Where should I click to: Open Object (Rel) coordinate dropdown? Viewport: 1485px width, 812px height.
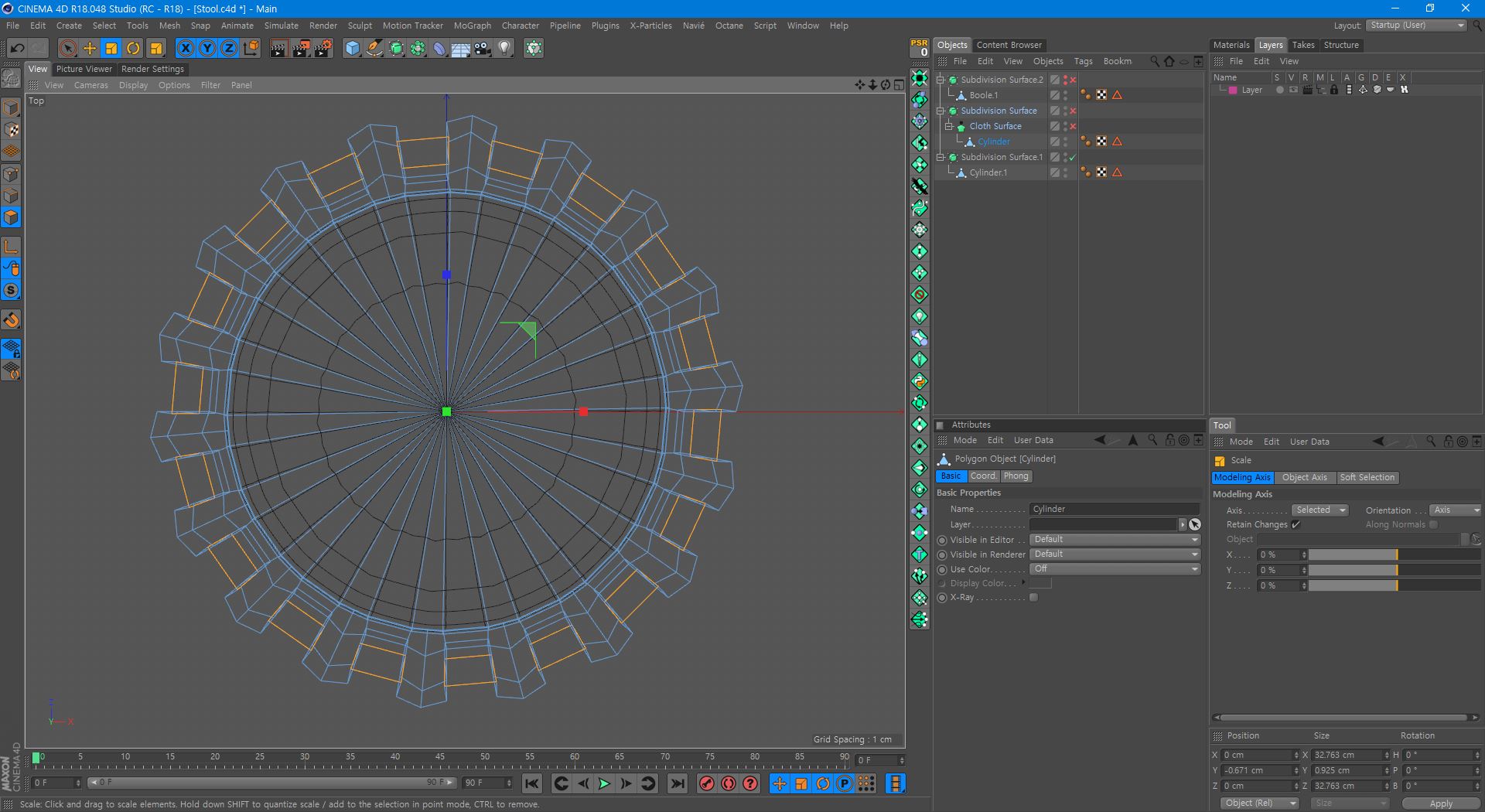[1259, 803]
